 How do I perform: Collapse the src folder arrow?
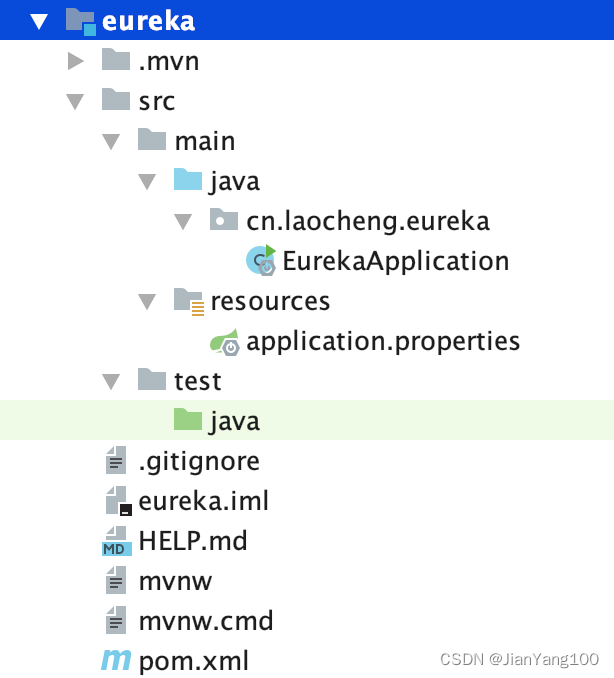click(x=75, y=102)
